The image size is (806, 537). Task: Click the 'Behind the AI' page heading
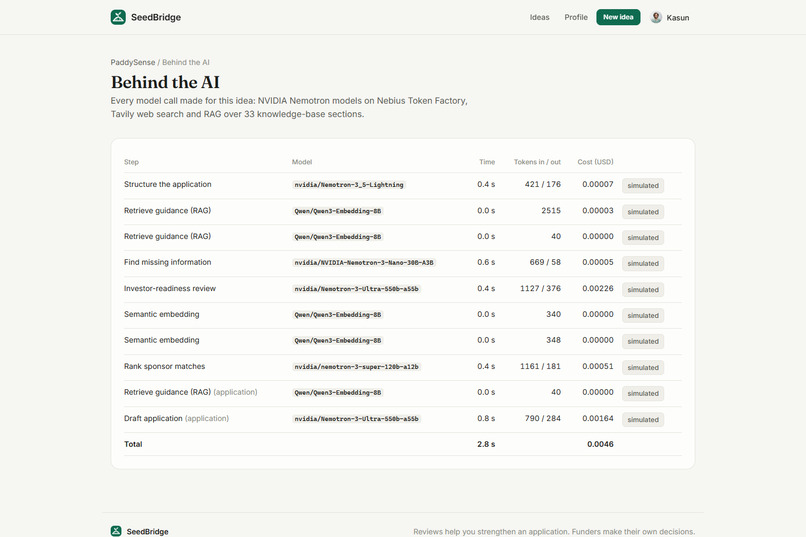(x=165, y=82)
